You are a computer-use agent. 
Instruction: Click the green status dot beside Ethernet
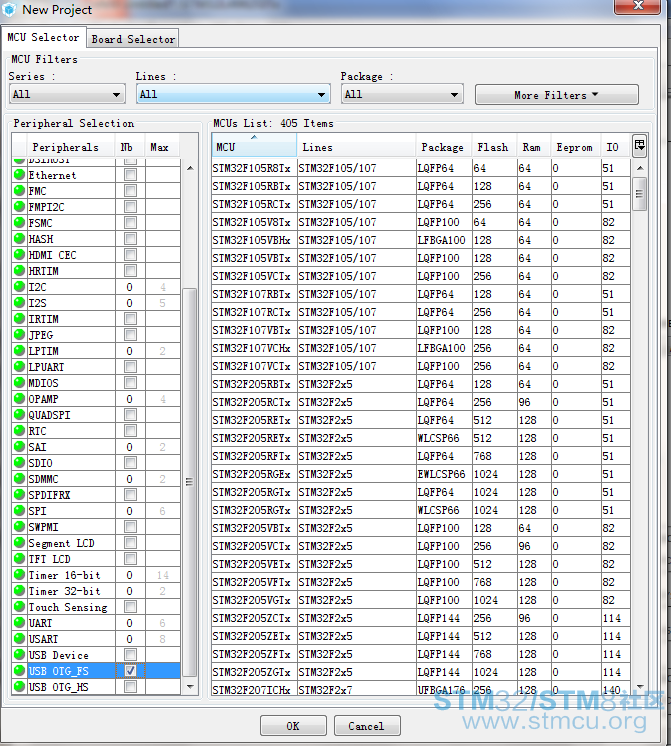click(x=20, y=175)
